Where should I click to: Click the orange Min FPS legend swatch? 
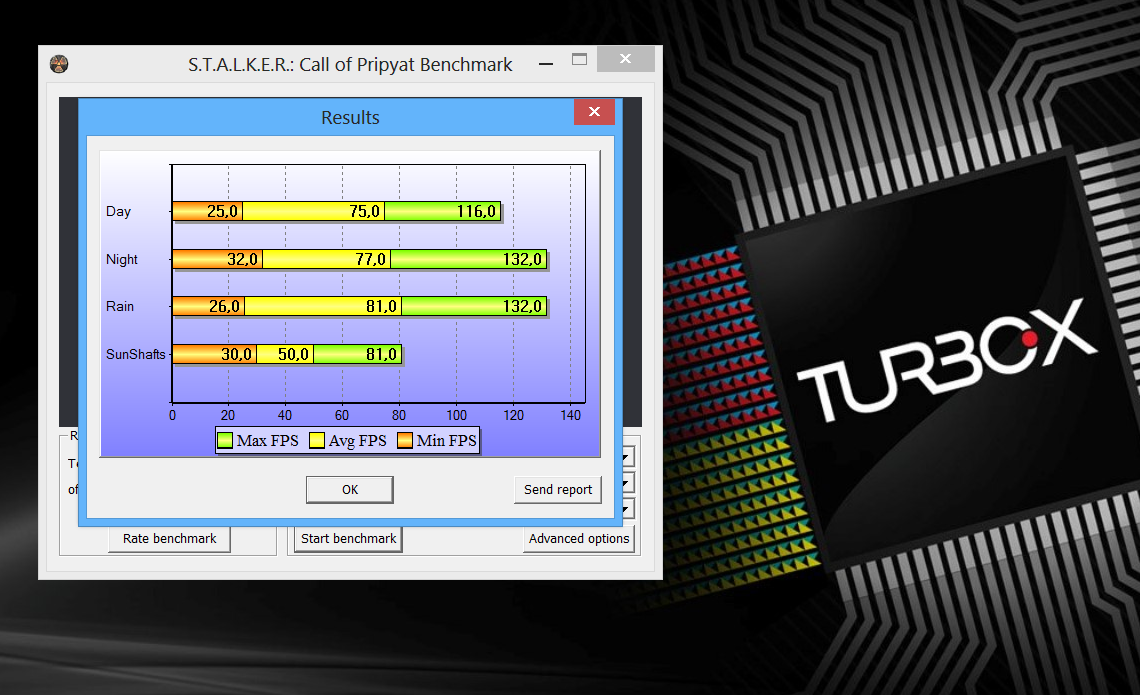405,441
